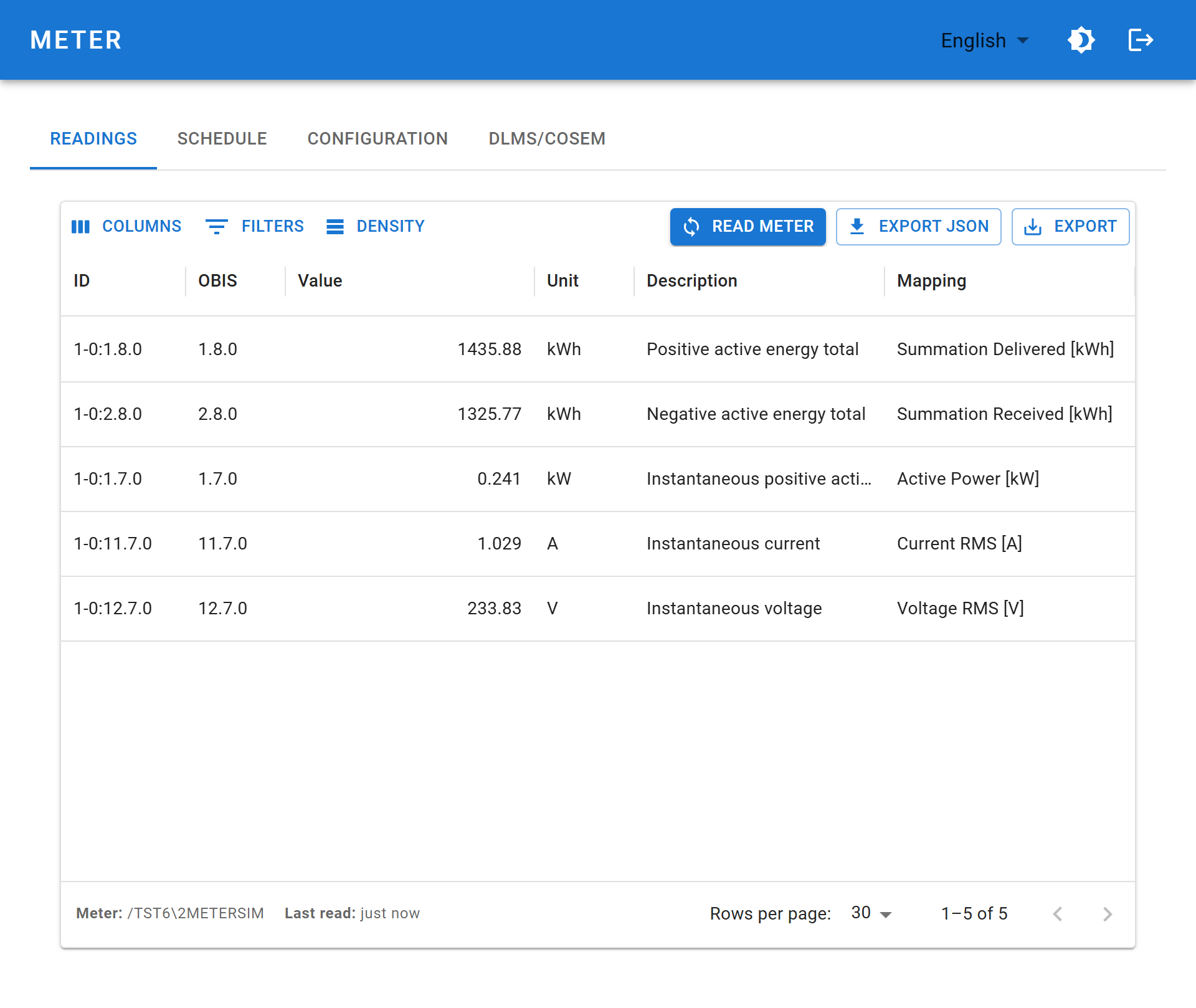This screenshot has width=1196, height=1008.
Task: Click 'Voltage RMS [V]' mapping cell
Action: (x=961, y=608)
